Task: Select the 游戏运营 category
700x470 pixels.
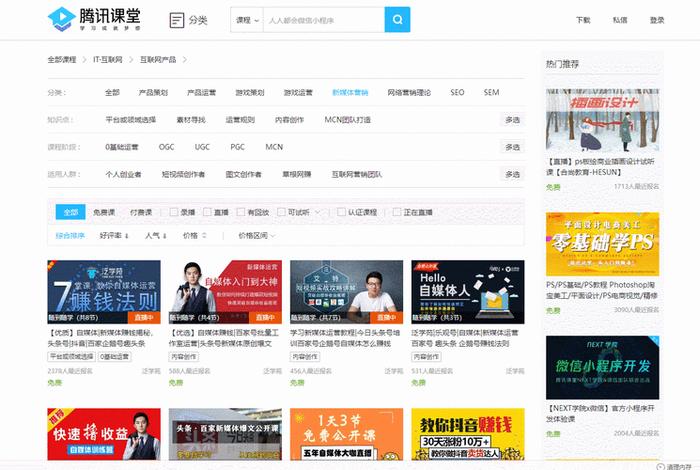Action: point(298,92)
